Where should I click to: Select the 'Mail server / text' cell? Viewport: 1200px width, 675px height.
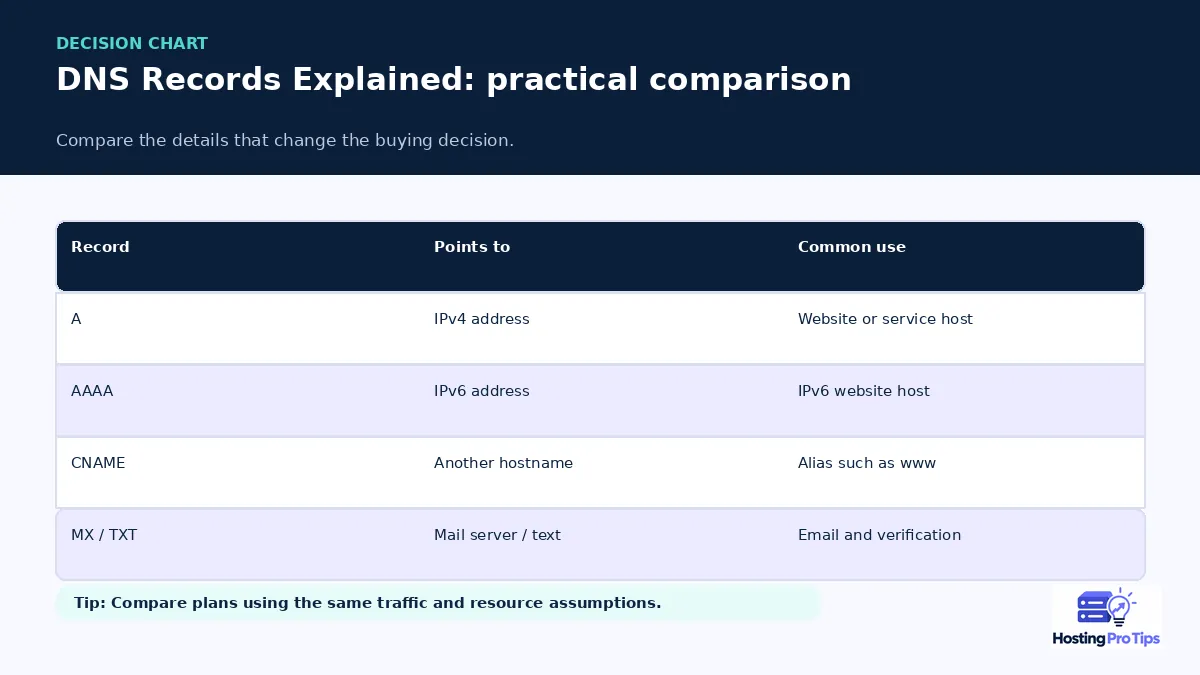click(497, 535)
